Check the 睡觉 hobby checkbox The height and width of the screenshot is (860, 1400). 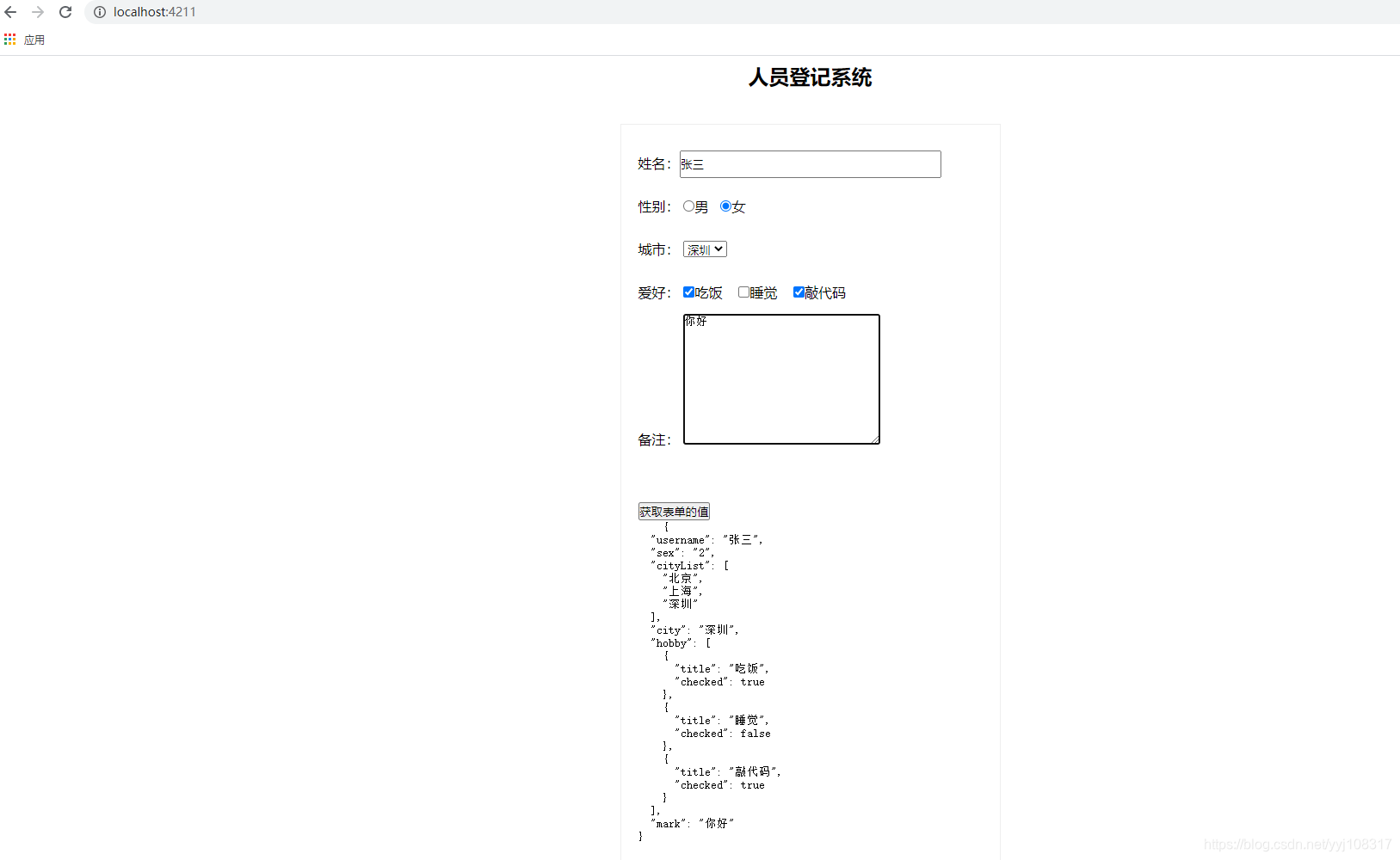click(x=743, y=292)
